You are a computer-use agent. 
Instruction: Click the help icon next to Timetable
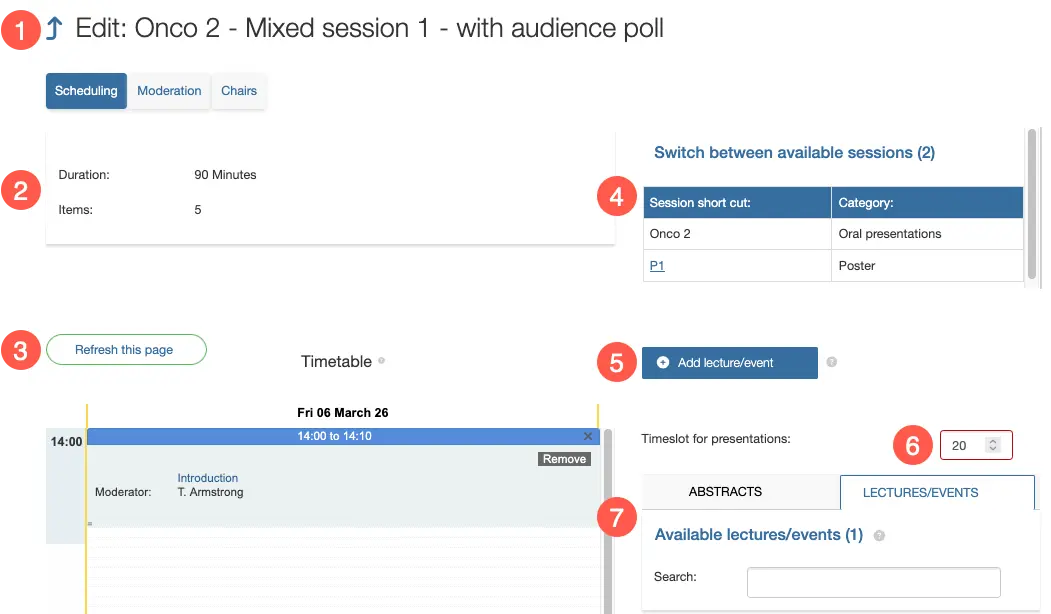coord(382,360)
